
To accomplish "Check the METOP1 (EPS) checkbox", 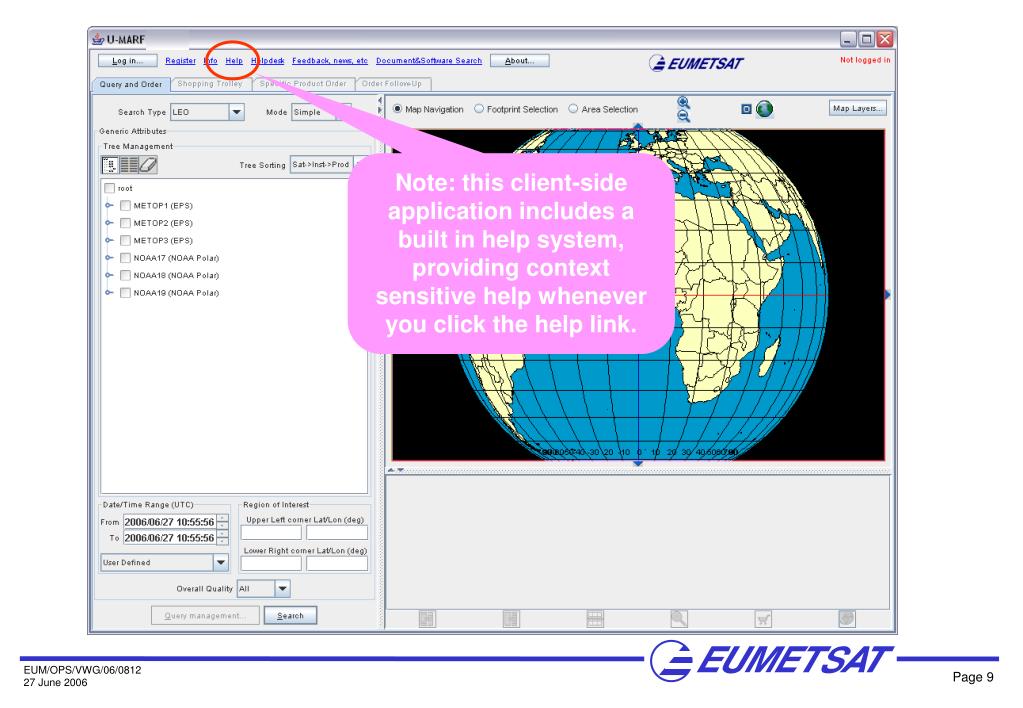I will [125, 206].
